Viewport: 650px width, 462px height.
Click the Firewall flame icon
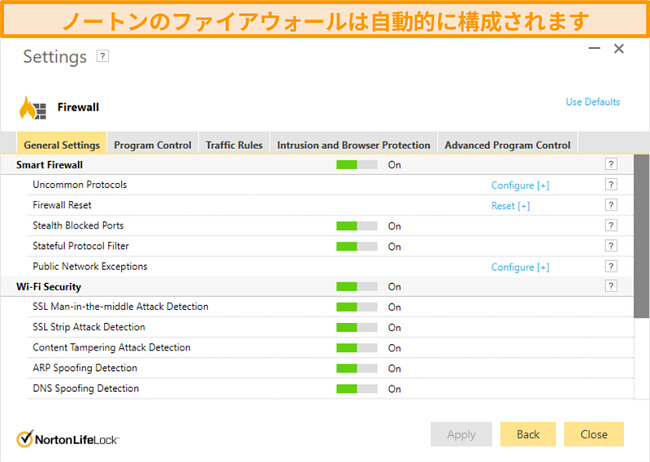point(33,108)
